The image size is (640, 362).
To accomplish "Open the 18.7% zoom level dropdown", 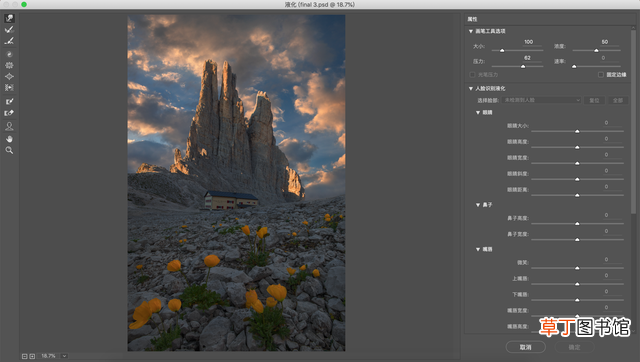I will (64, 356).
